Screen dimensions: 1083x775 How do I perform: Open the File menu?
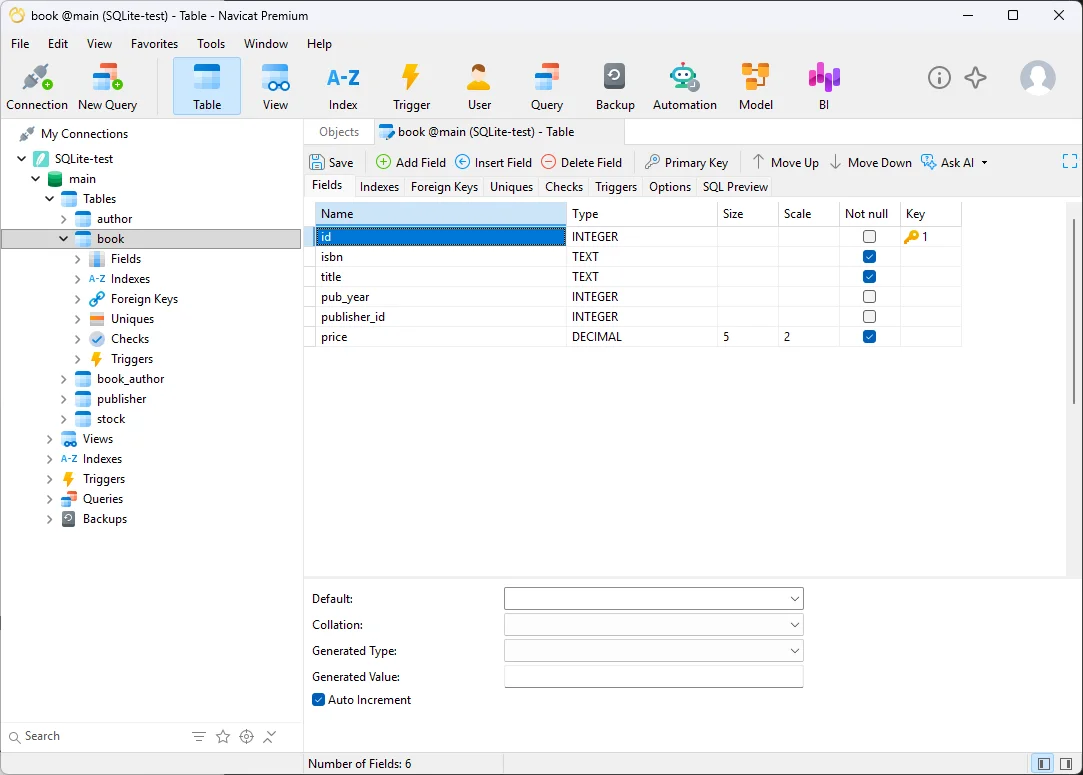[20, 44]
